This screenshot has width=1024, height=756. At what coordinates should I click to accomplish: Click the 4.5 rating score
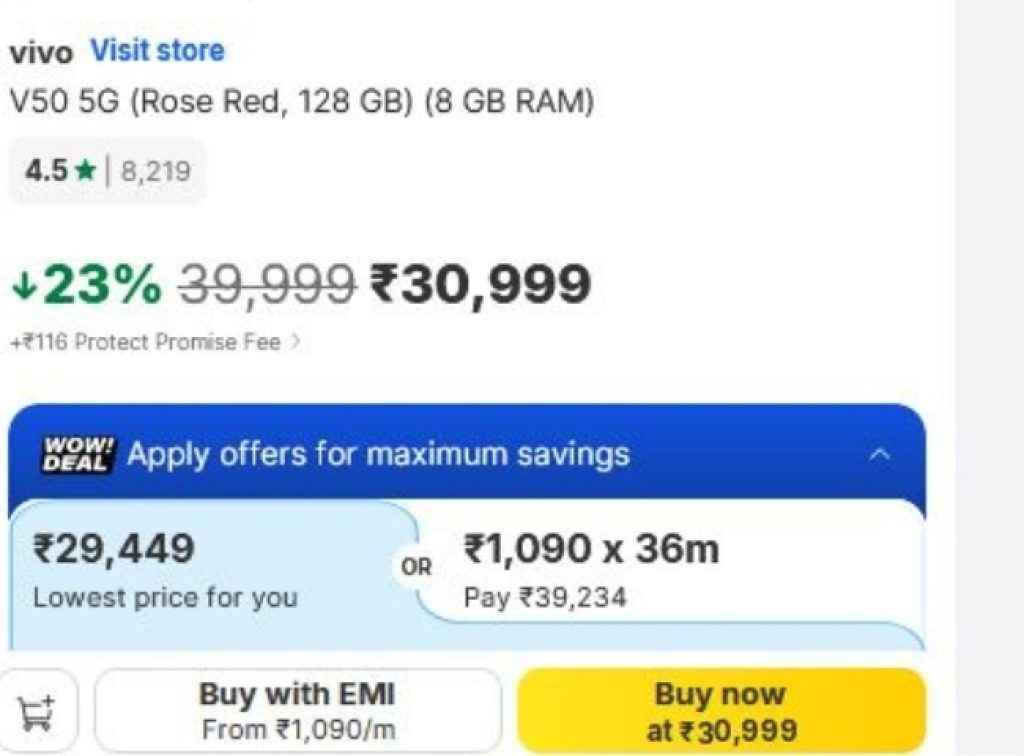click(x=46, y=171)
